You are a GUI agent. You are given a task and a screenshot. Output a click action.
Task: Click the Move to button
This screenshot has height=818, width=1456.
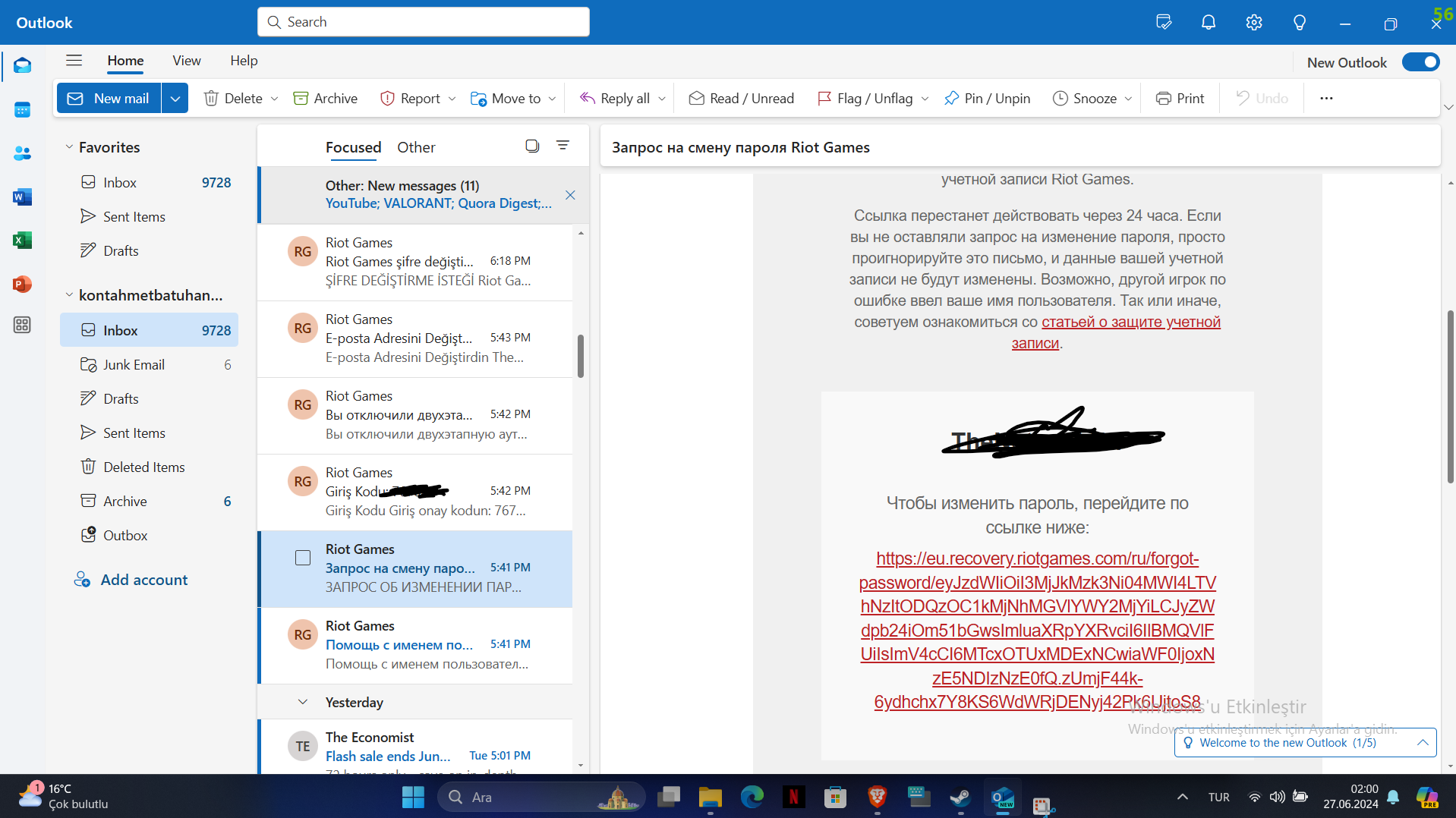506,99
